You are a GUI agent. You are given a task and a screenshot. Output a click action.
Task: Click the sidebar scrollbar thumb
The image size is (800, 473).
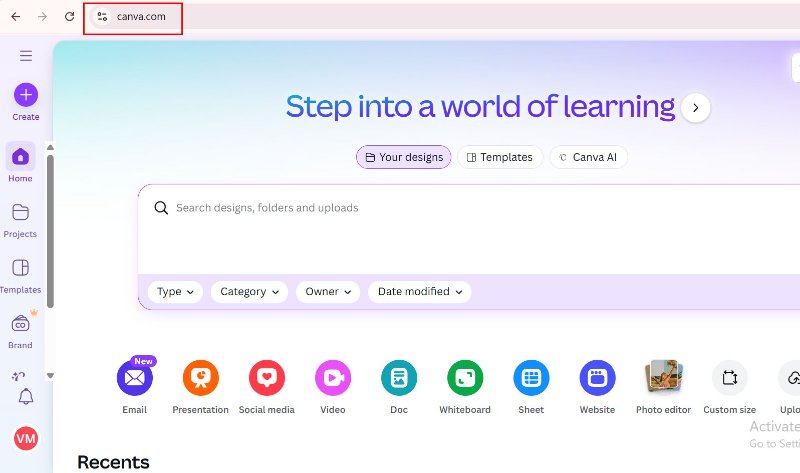click(x=50, y=231)
